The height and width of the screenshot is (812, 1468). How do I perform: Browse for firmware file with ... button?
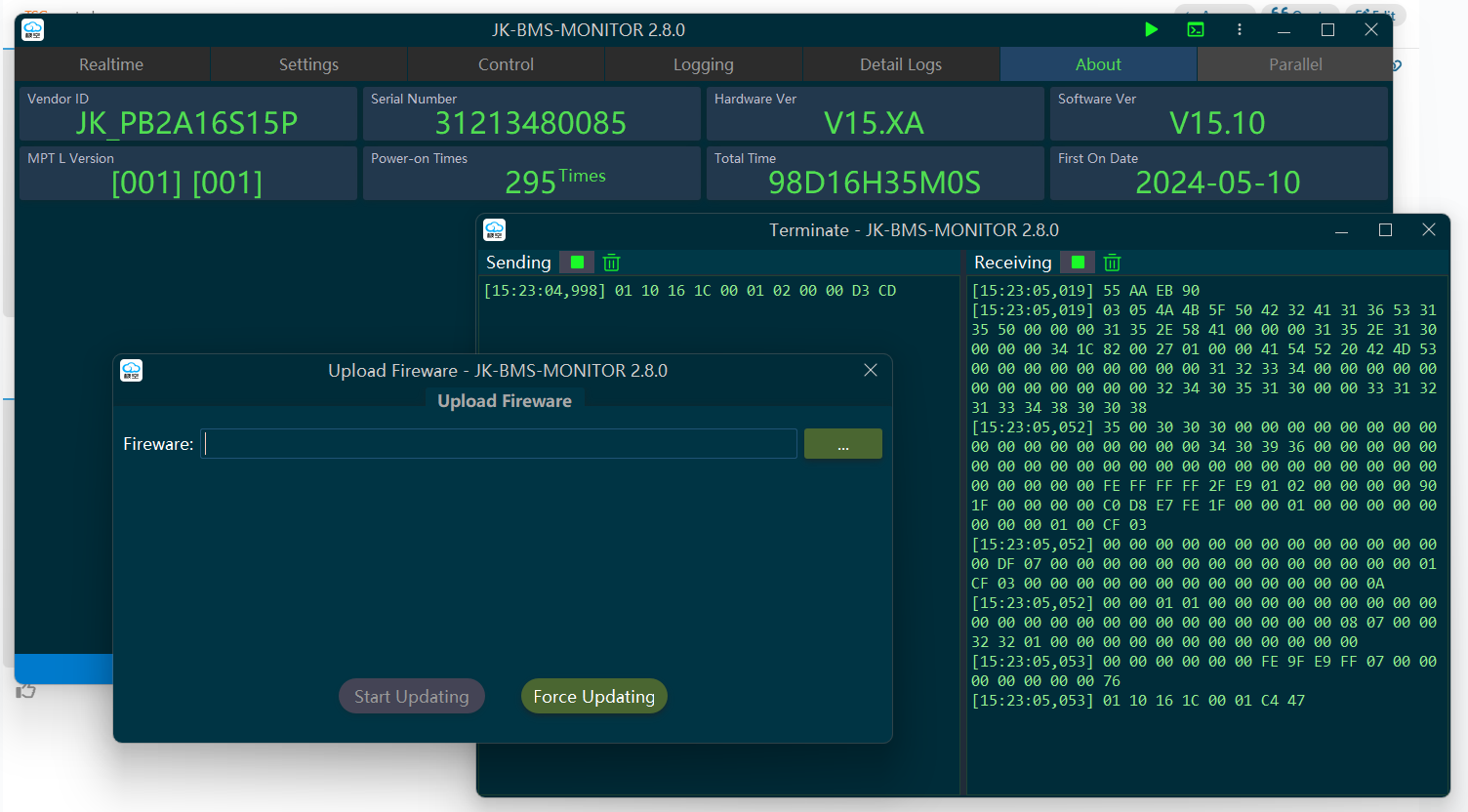[x=843, y=444]
